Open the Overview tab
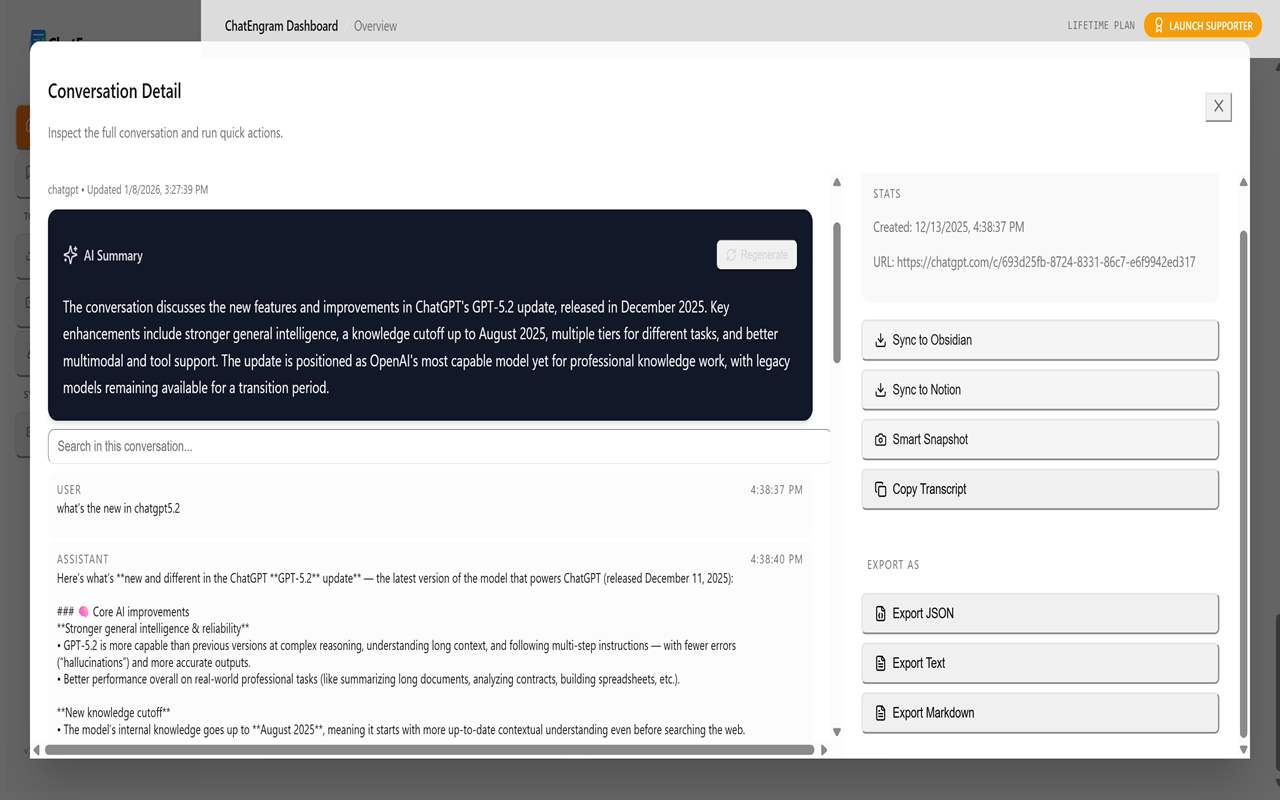The height and width of the screenshot is (800, 1280). coord(375,26)
